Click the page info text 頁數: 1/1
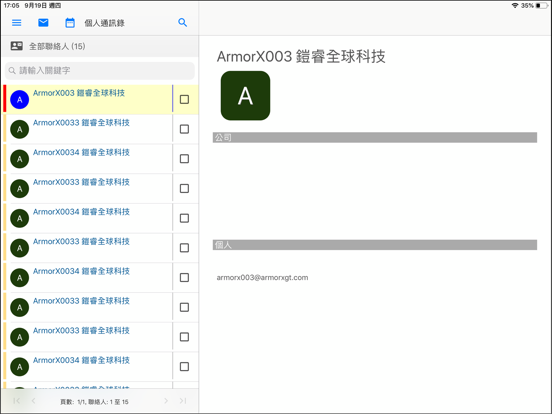This screenshot has width=552, height=414. pyautogui.click(x=73, y=402)
